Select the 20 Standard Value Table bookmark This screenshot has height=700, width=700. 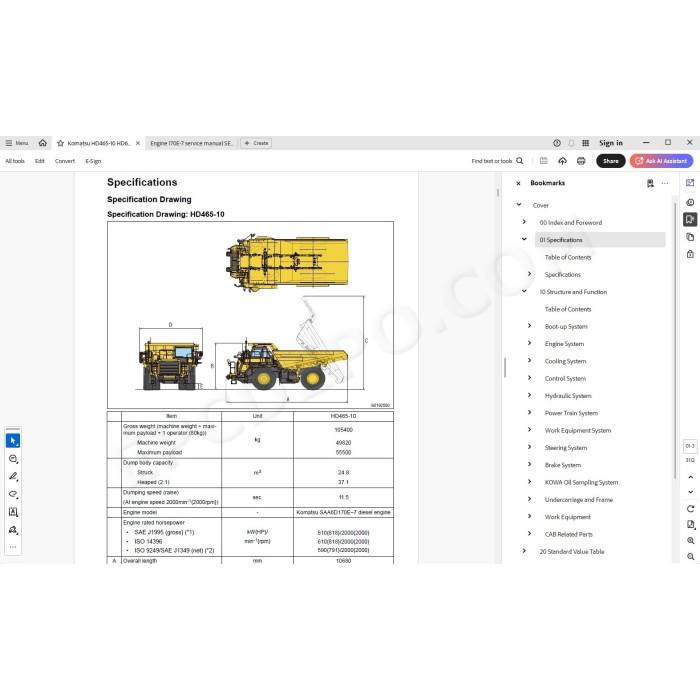click(571, 552)
